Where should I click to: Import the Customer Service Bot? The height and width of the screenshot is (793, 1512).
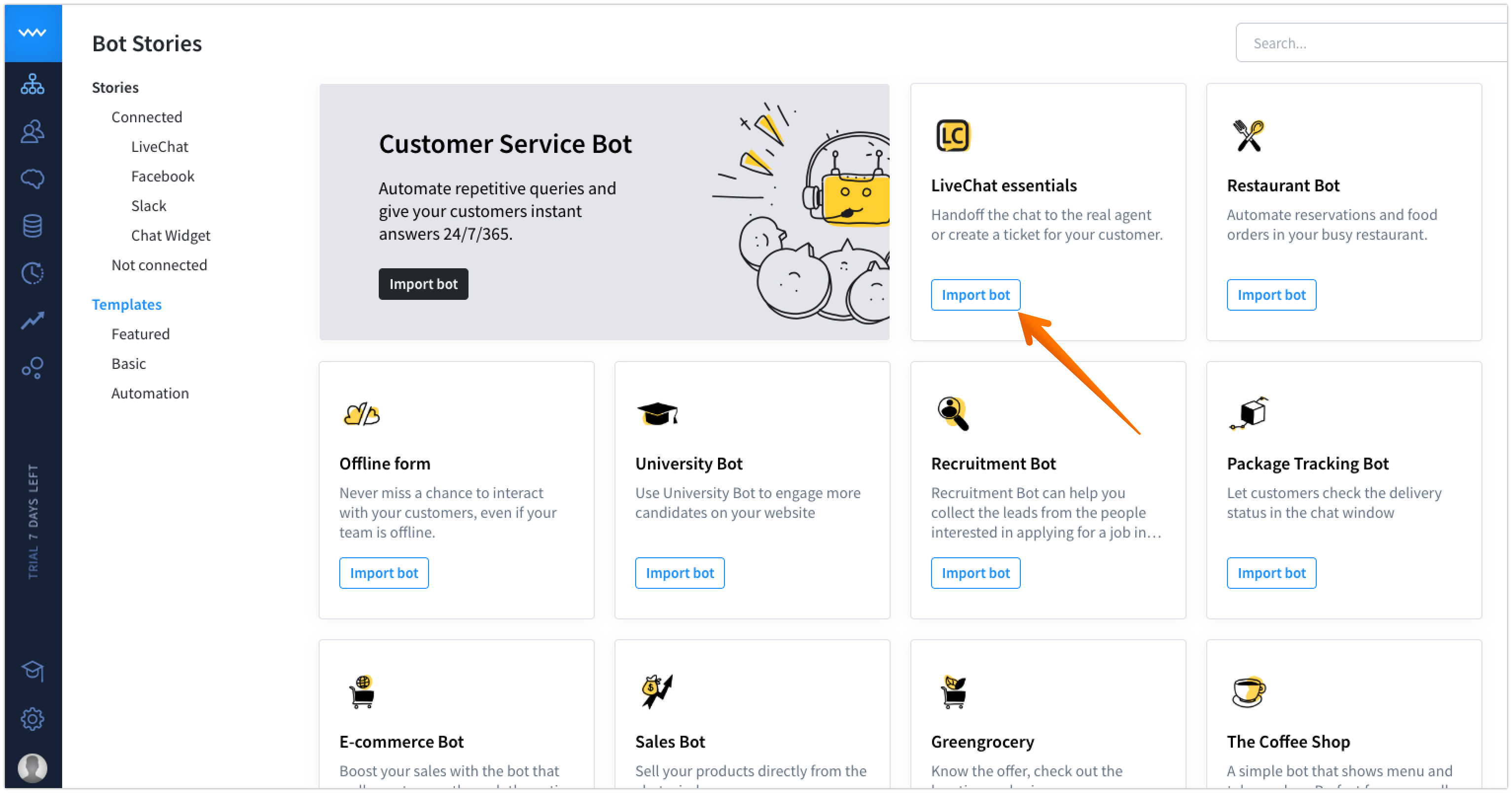(x=423, y=284)
